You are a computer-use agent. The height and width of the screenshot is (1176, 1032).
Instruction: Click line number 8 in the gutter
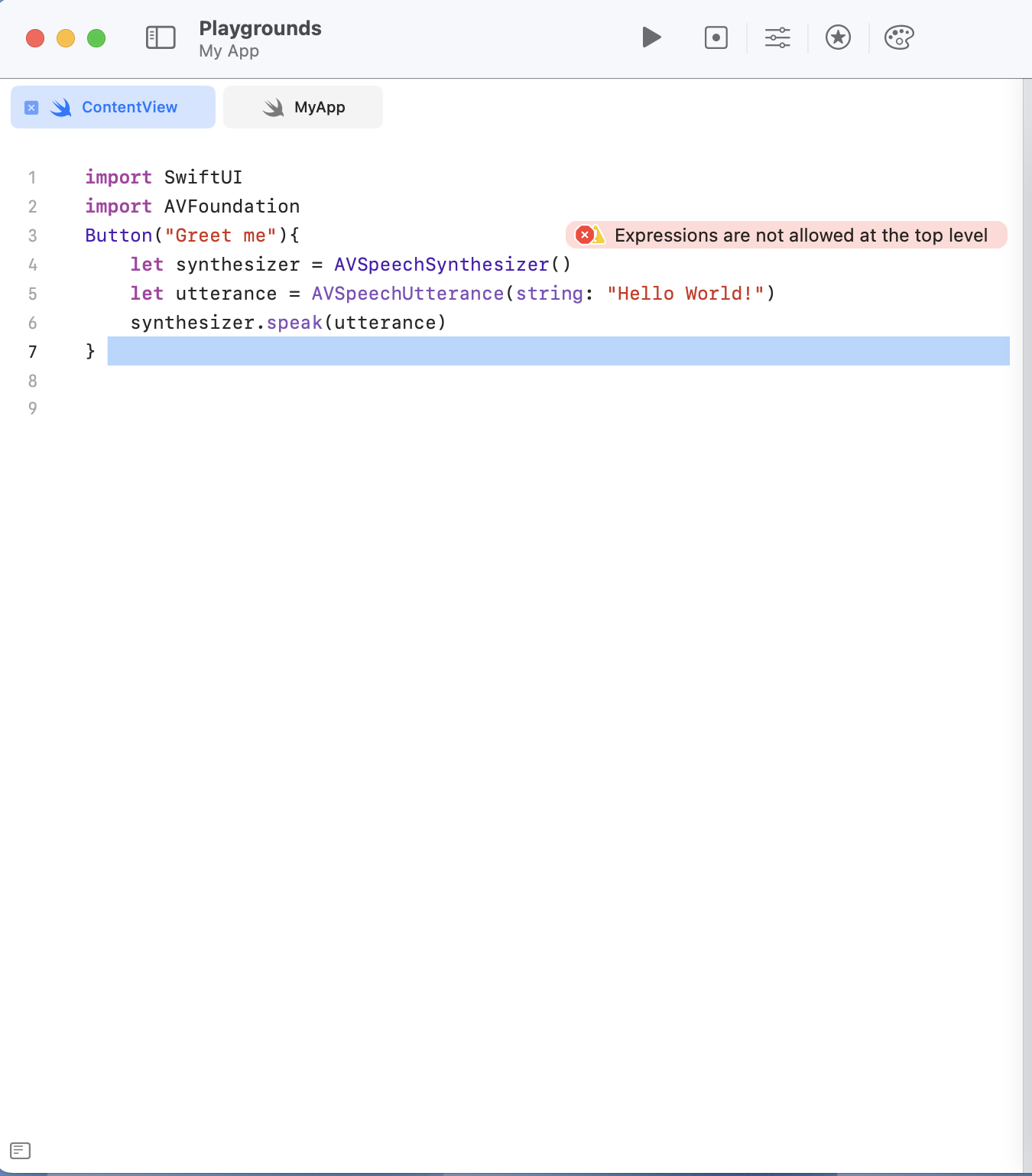coord(32,381)
